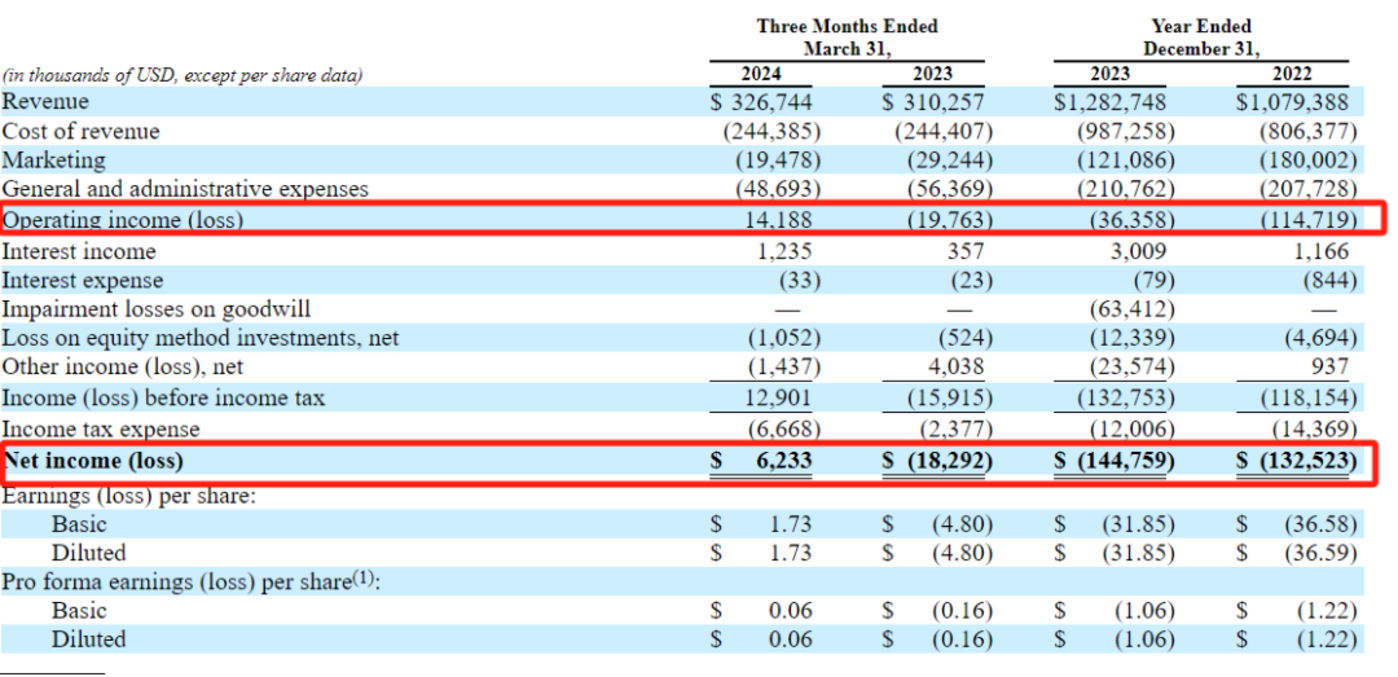Click the Marketing row label

pyautogui.click(x=53, y=160)
